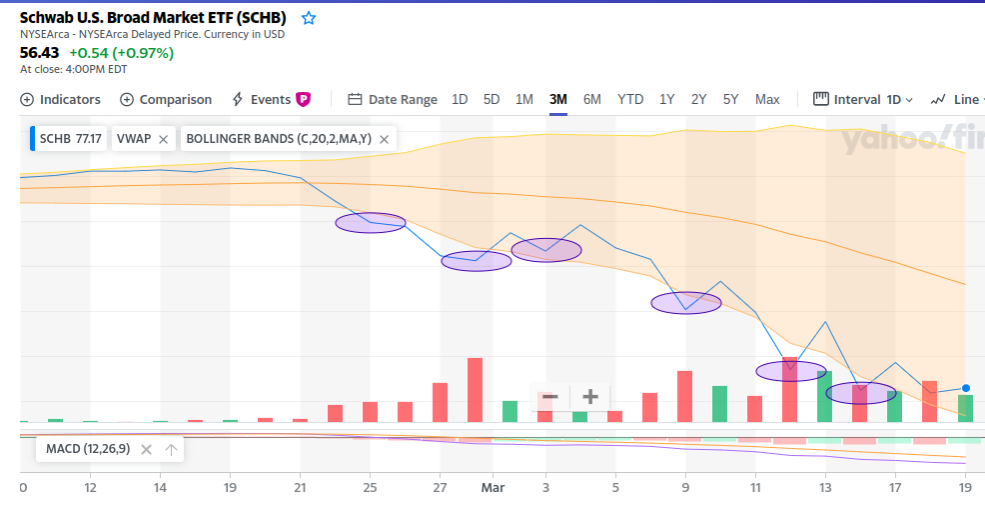Open the Line chart type dropdown
The image size is (985, 516).
pyautogui.click(x=957, y=99)
